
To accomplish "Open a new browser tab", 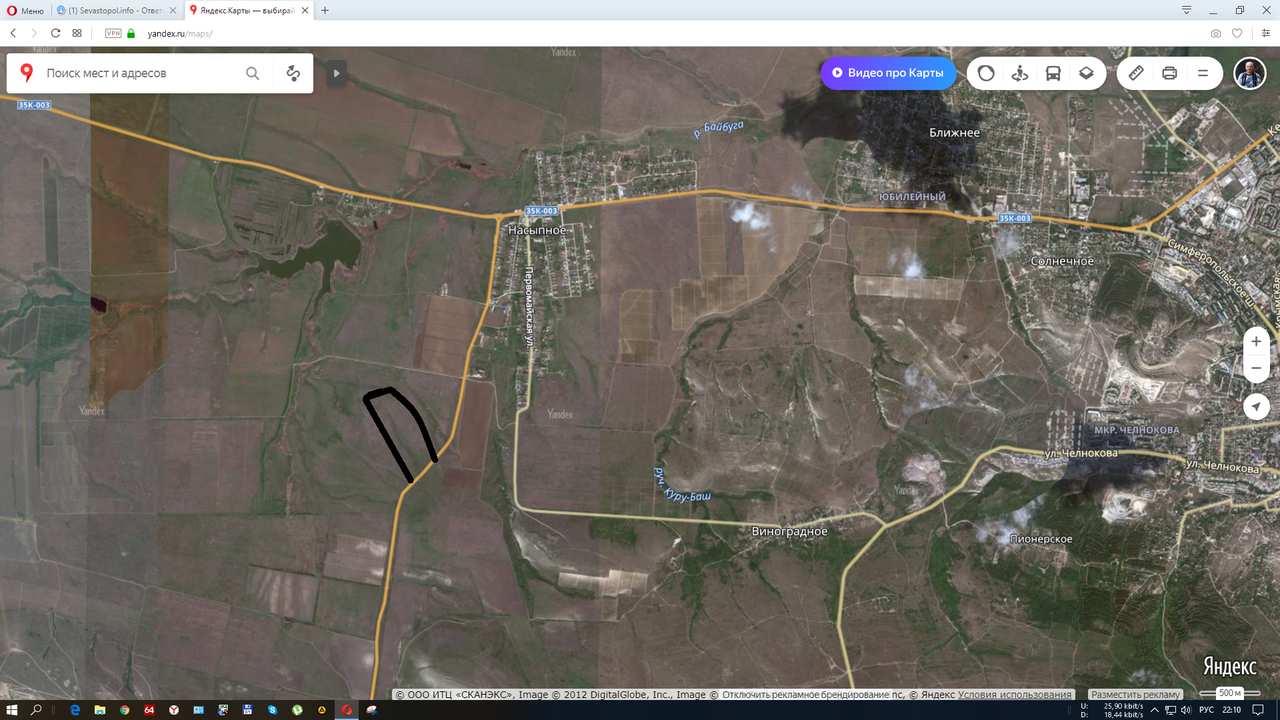I will click(x=325, y=10).
